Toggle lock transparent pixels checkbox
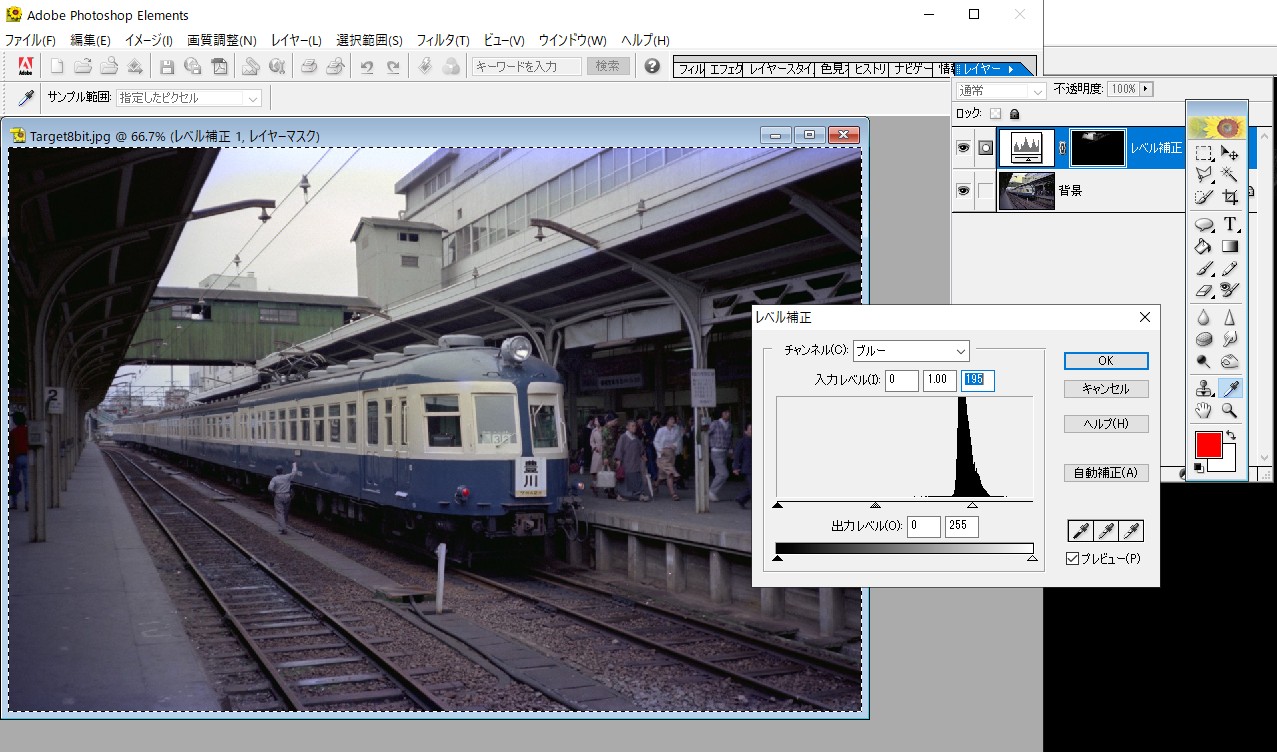The height and width of the screenshot is (752, 1277). click(995, 114)
